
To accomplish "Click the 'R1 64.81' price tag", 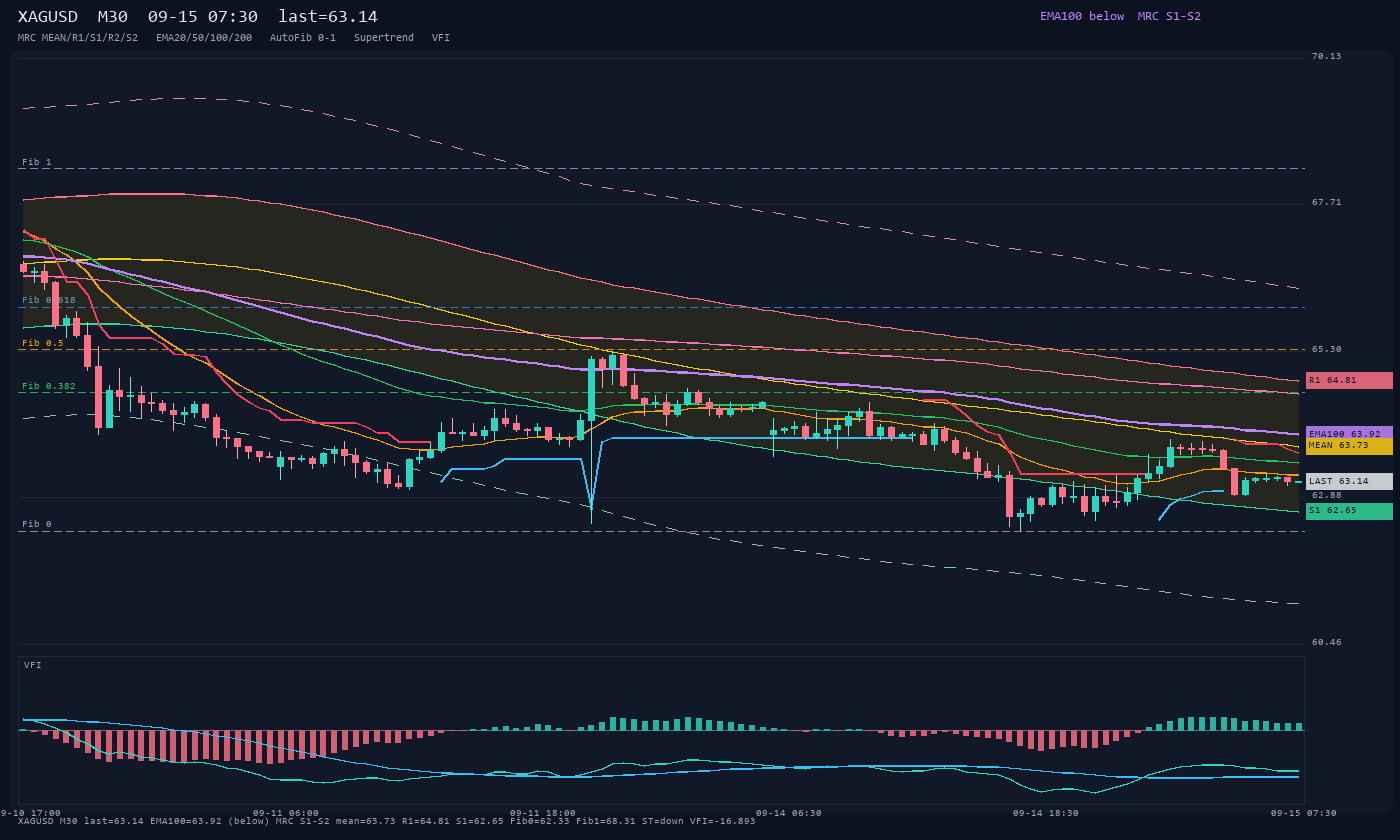I will [x=1349, y=380].
